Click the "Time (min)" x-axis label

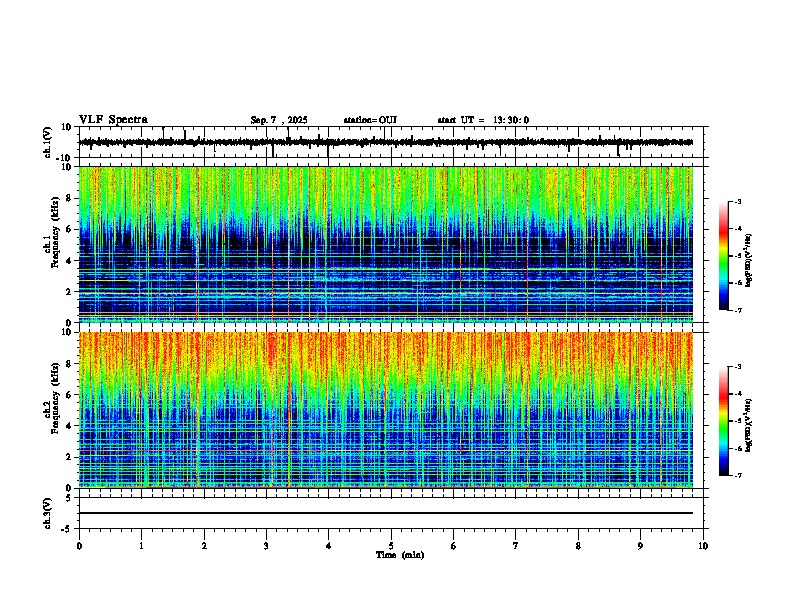tap(400, 555)
